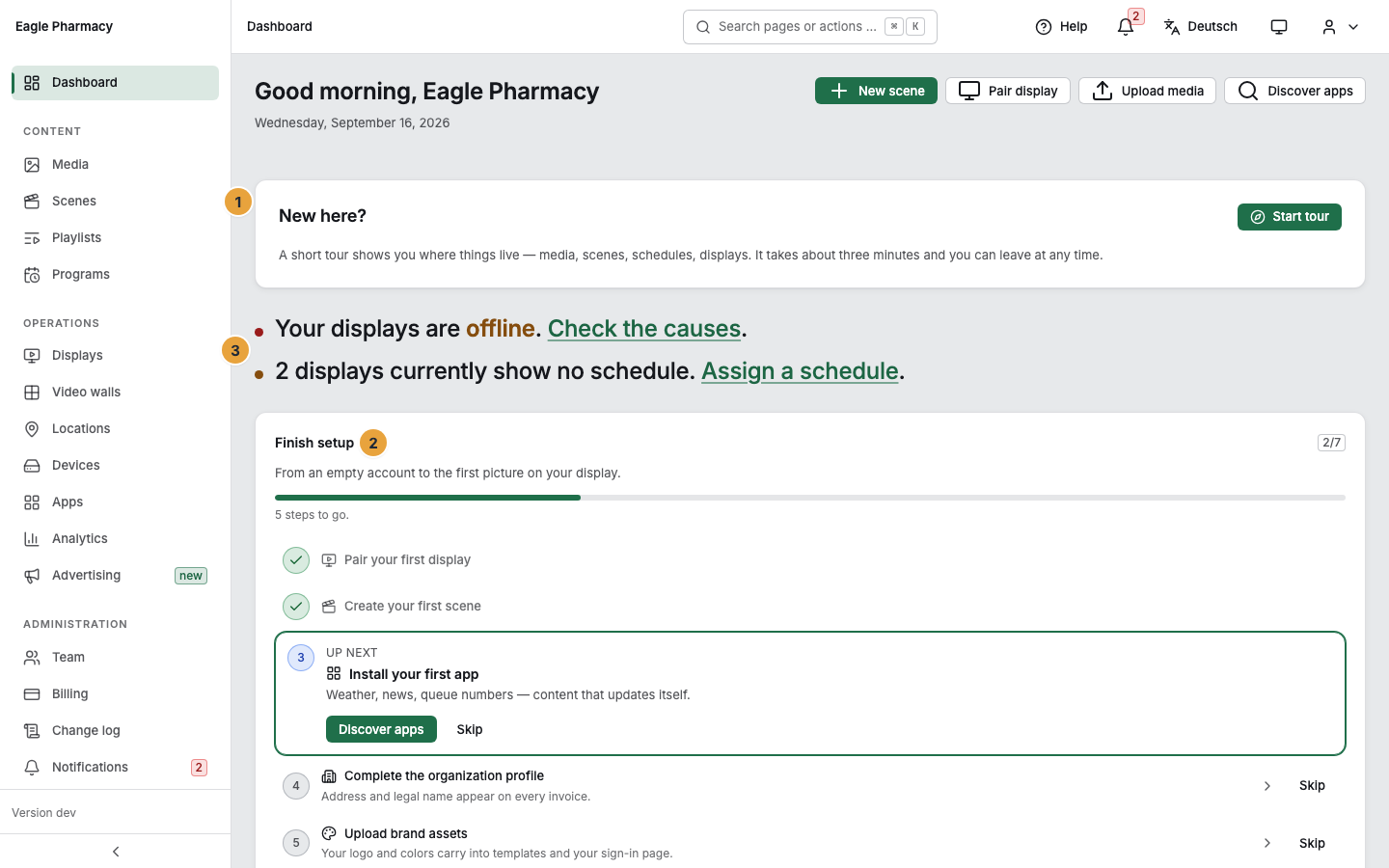Screen dimensions: 1389x868
Task: Expand Complete the organization profile chevron
Action: [x=1267, y=786]
